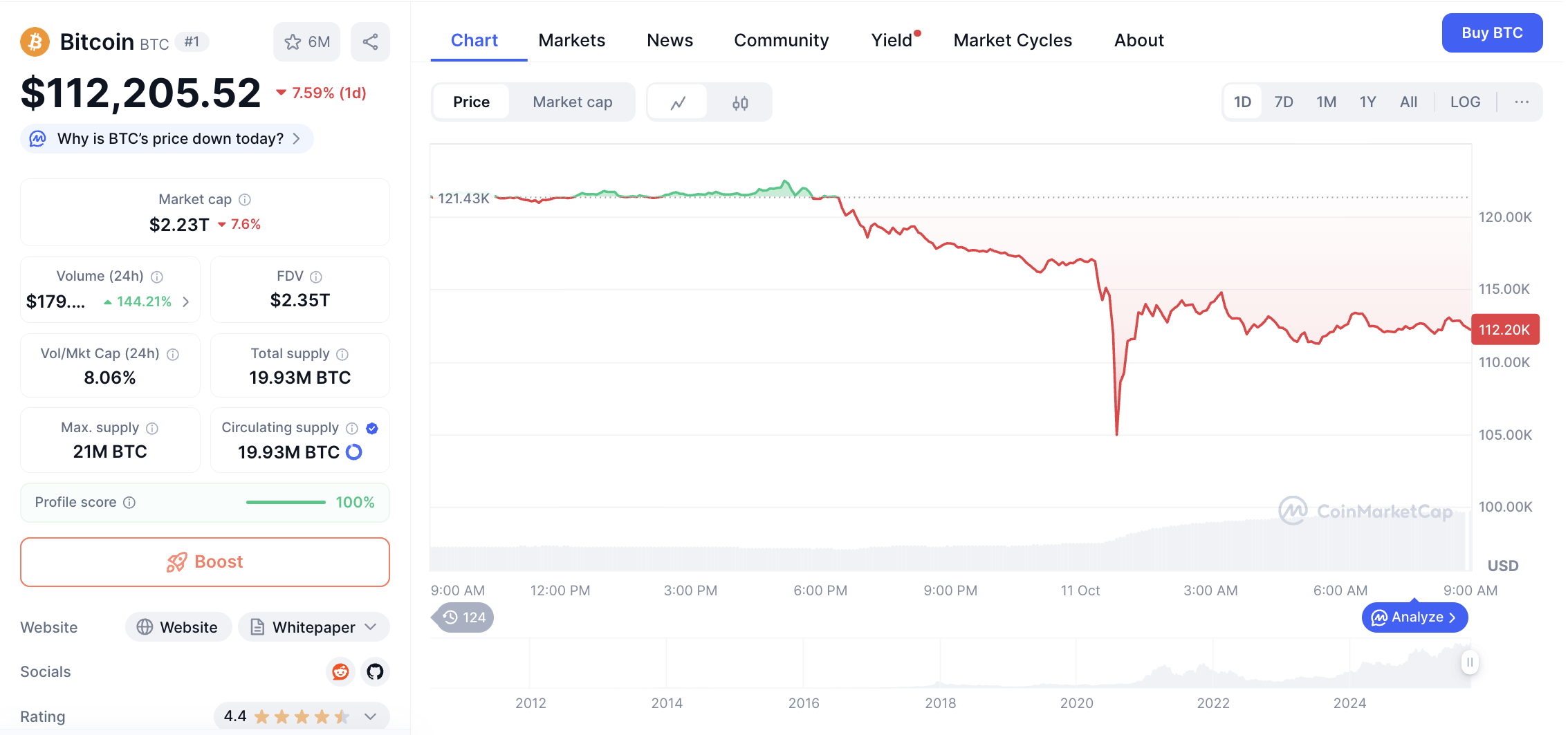This screenshot has width=1568, height=735.
Task: Expand Volume (24h) details chevron
Action: click(x=185, y=301)
